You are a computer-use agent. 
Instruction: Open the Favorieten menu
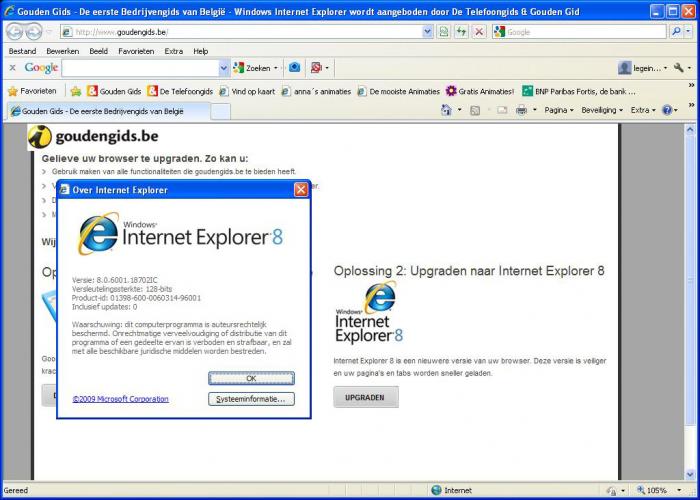[x=136, y=51]
